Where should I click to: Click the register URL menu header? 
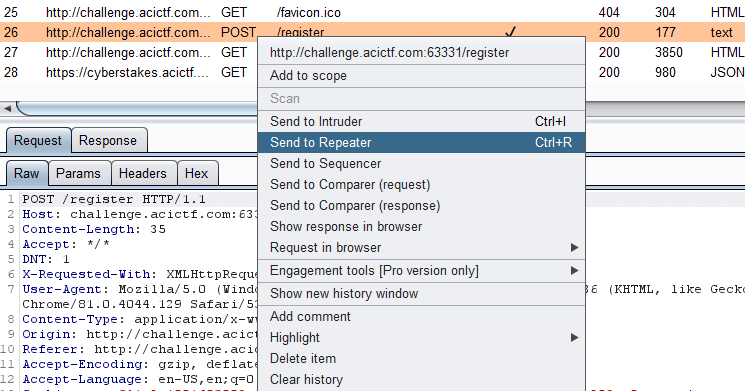click(421, 53)
